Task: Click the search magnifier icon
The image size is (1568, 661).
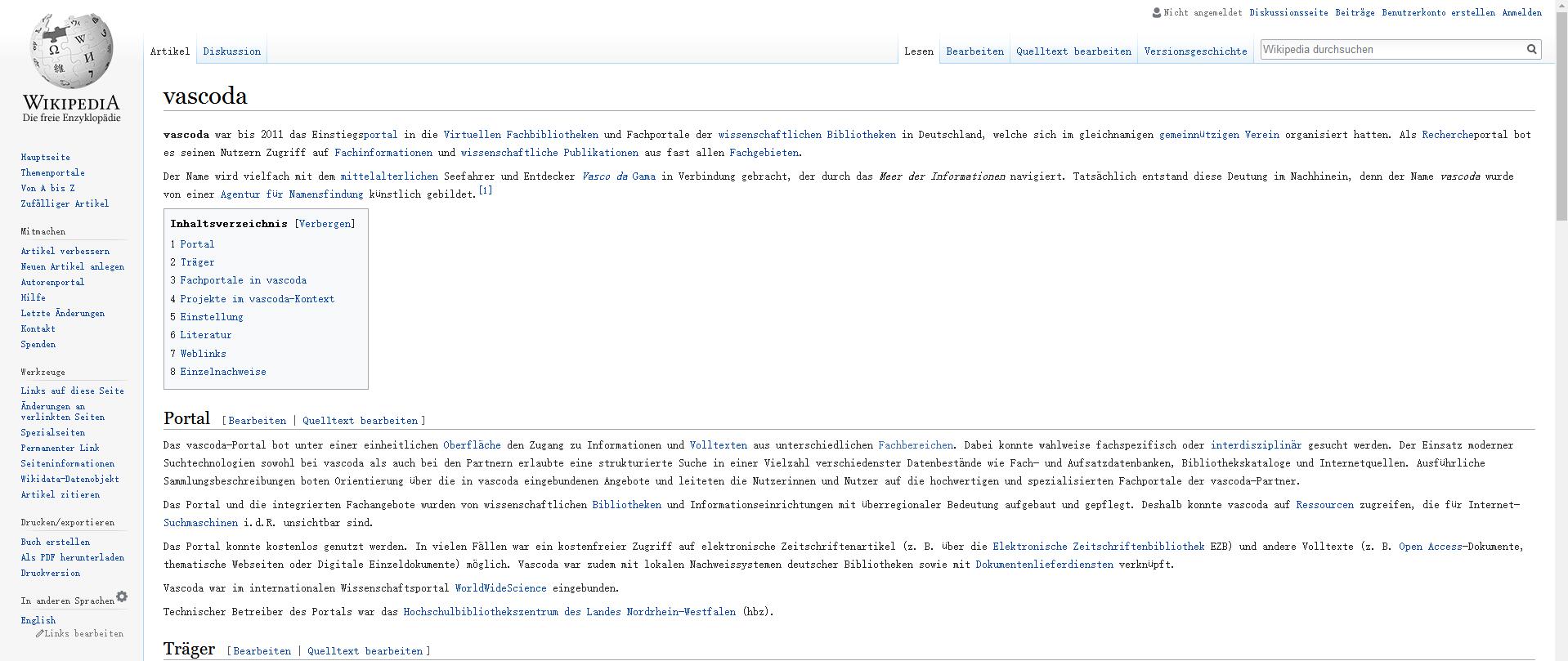Action: tap(1531, 50)
